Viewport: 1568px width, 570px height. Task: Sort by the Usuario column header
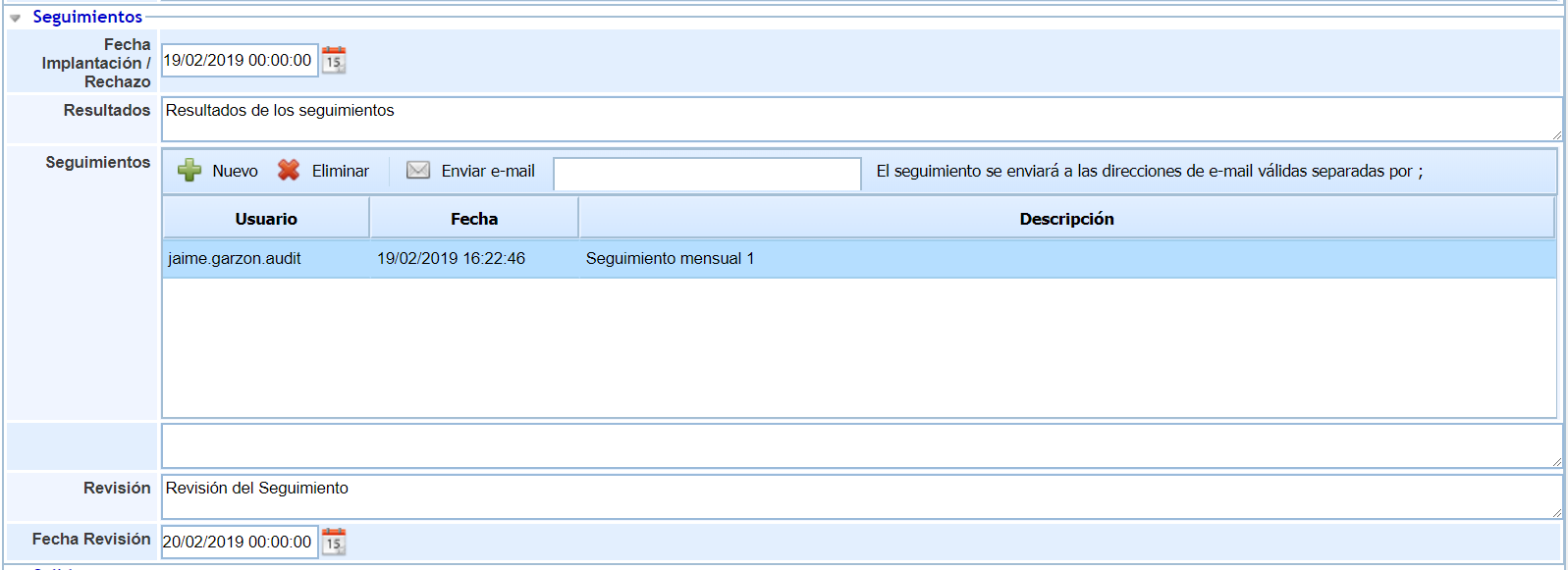pyautogui.click(x=266, y=219)
